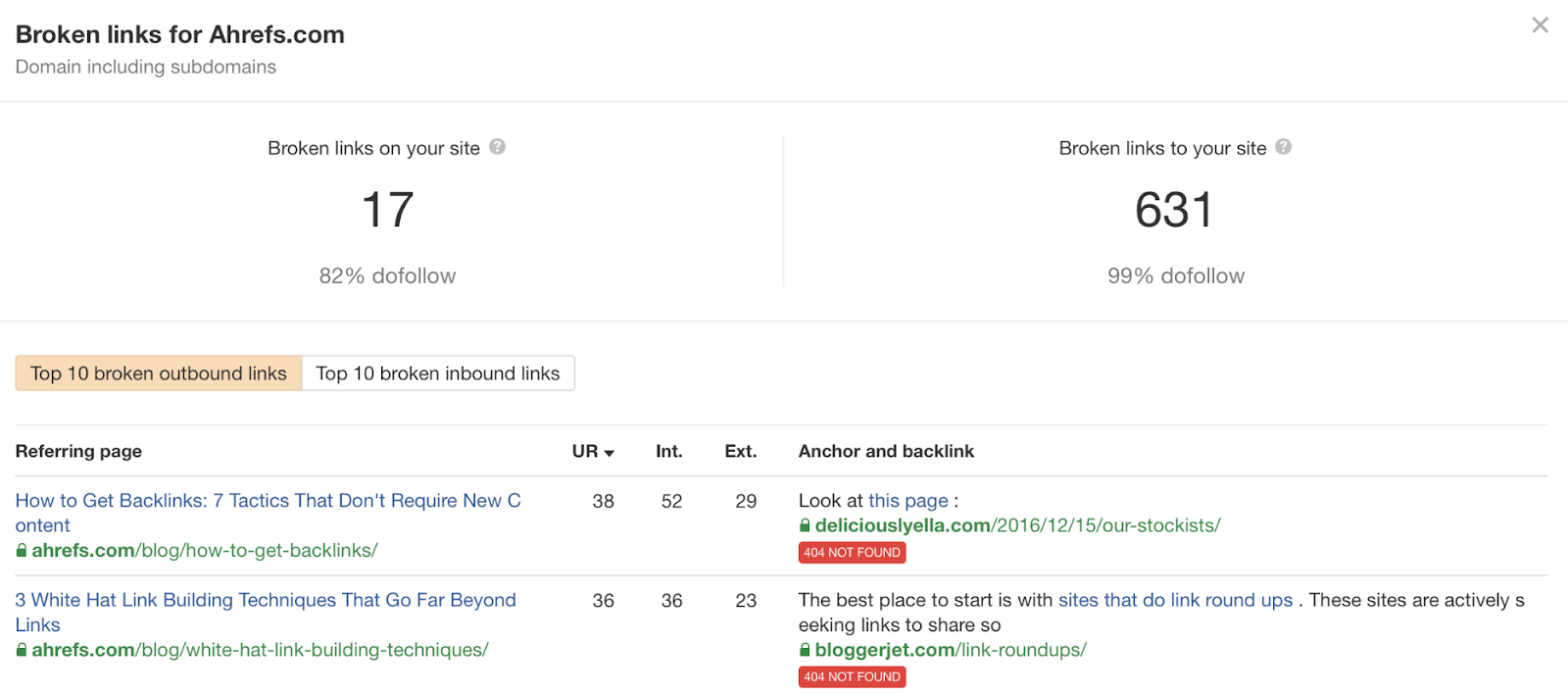1568x695 pixels.
Task: Follow the 'this page' anchor link
Action: point(908,501)
